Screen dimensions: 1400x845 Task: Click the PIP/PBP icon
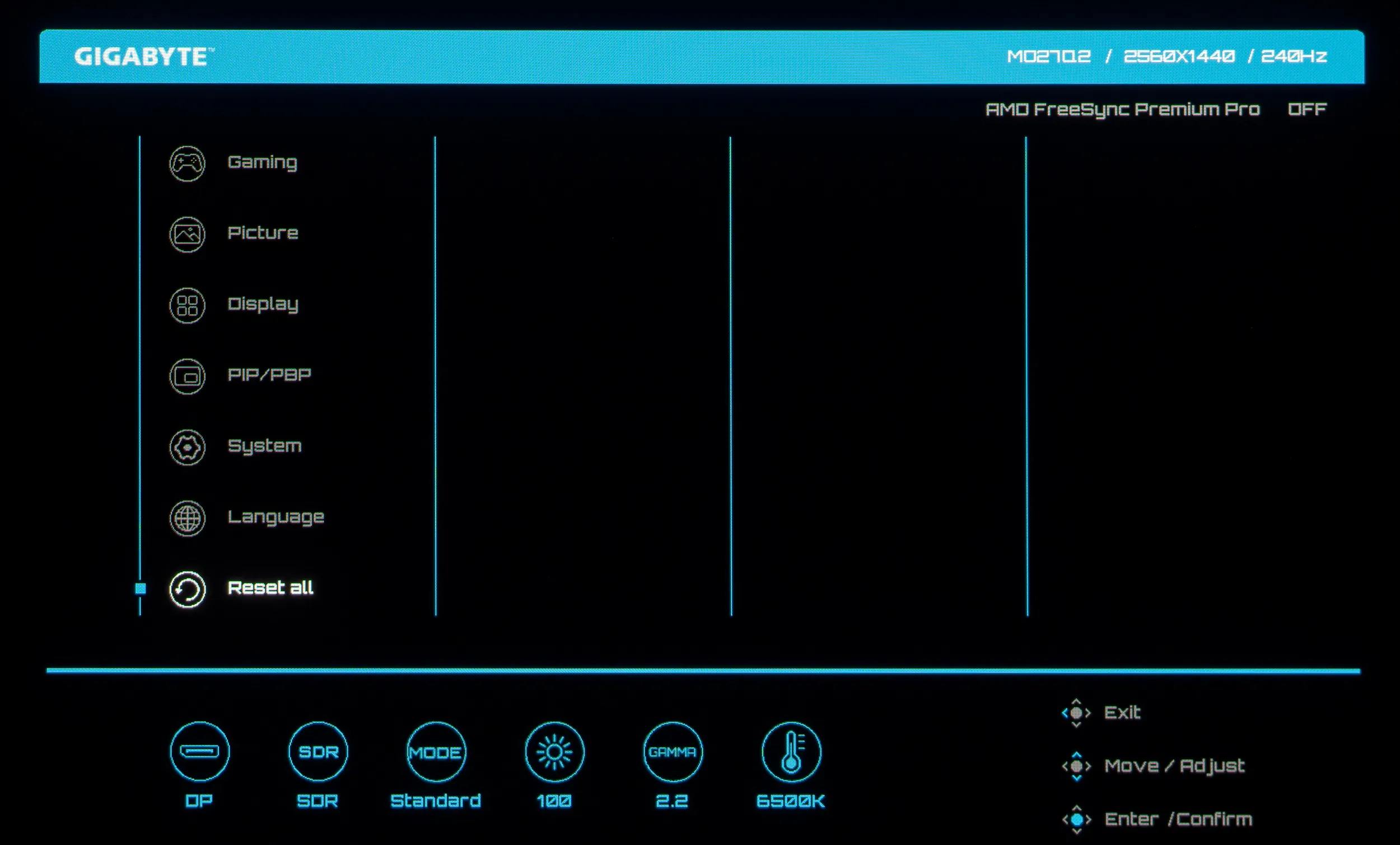click(x=187, y=376)
